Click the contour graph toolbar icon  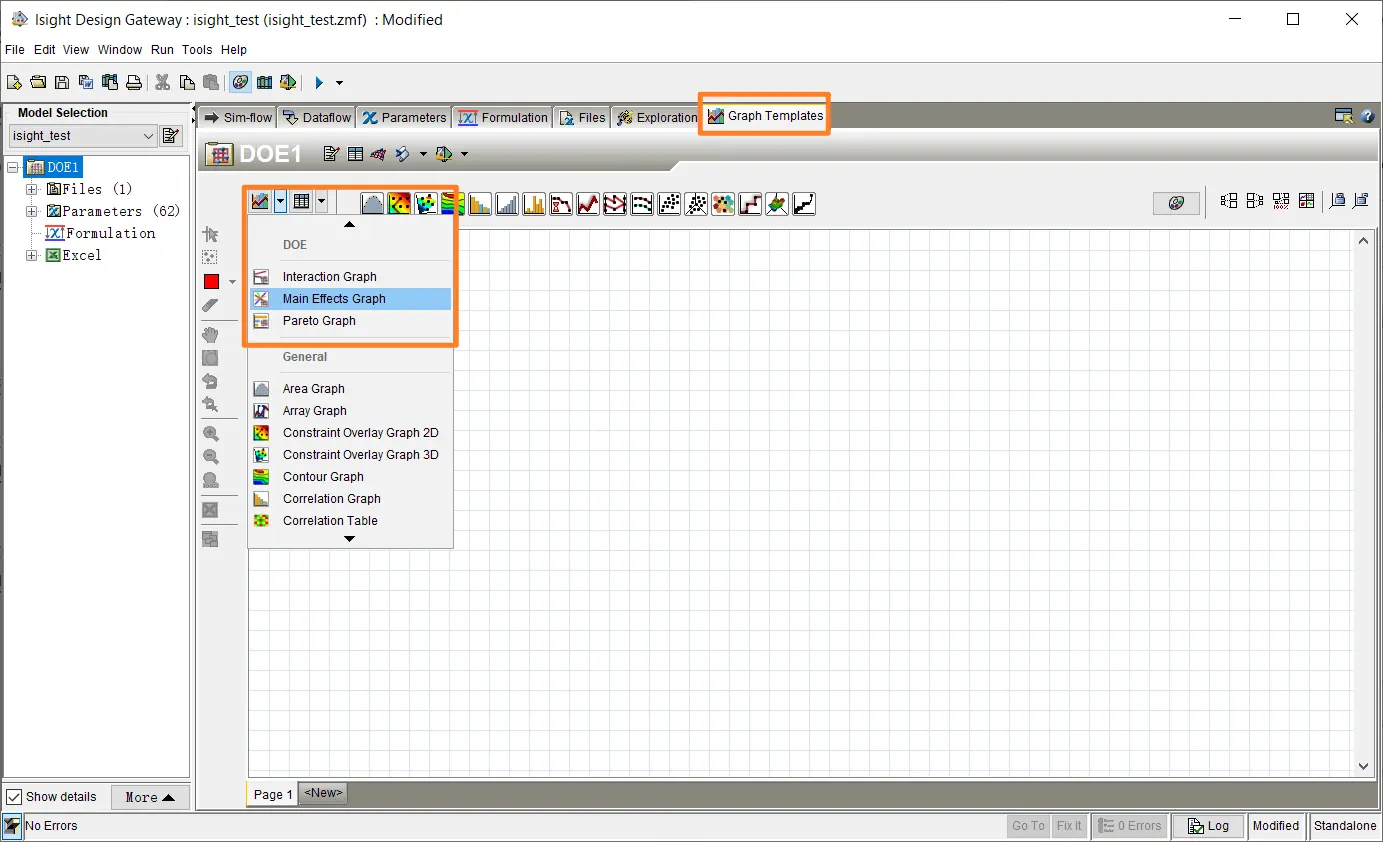tap(453, 204)
